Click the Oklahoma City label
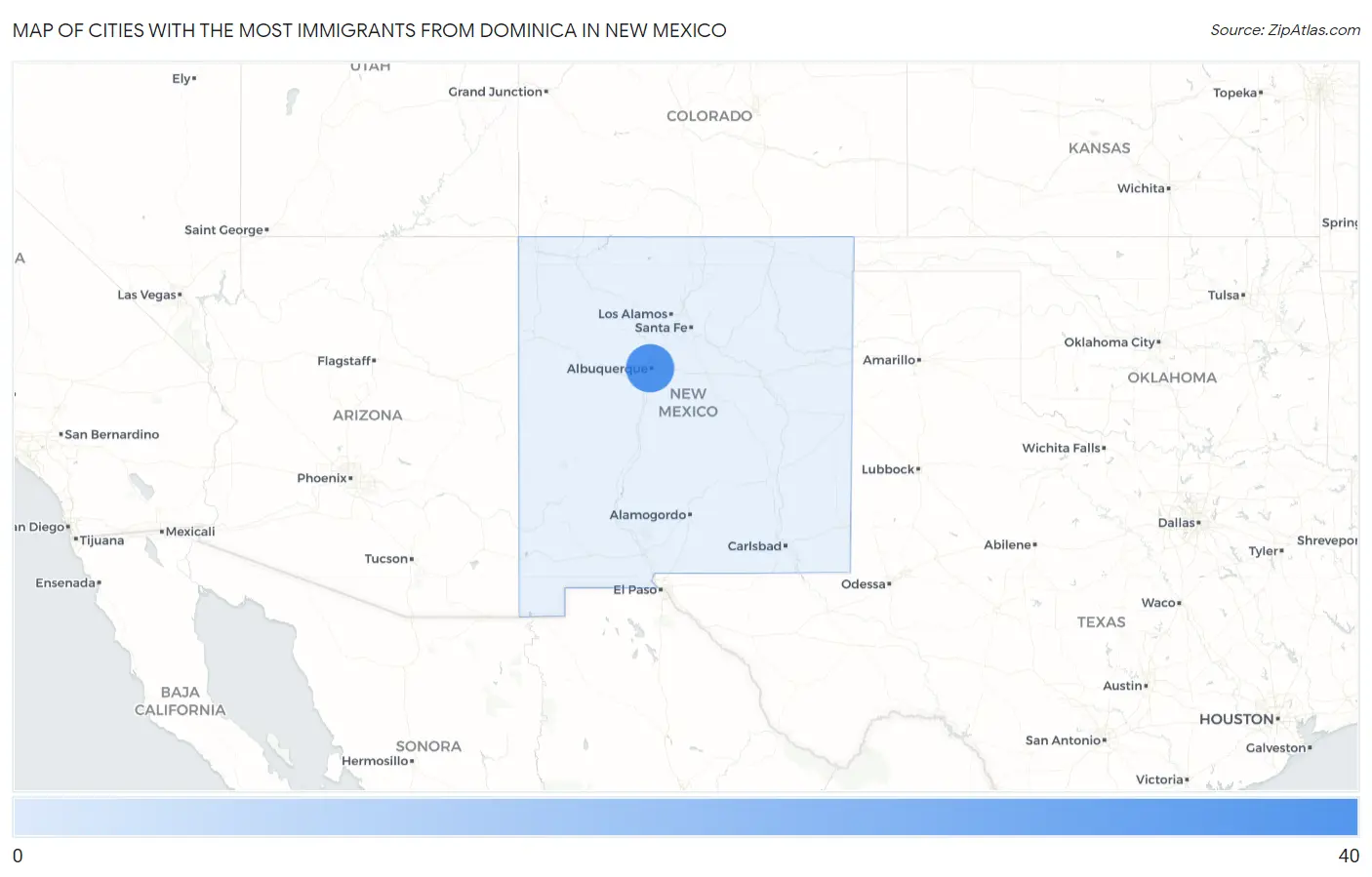This screenshot has width=1372, height=877. (x=1110, y=342)
